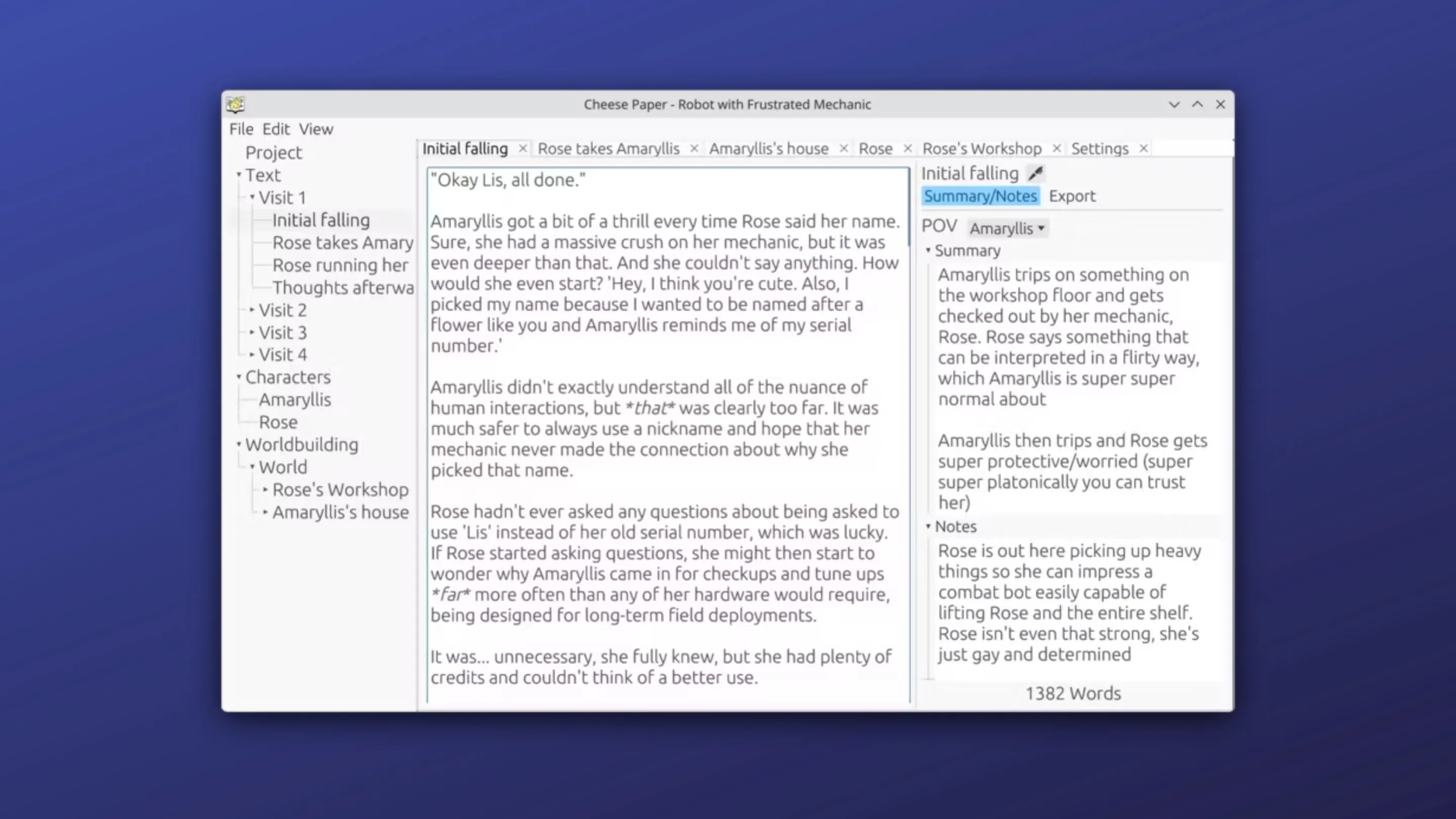The height and width of the screenshot is (819, 1456).
Task: Close the Rose tab
Action: click(x=908, y=149)
